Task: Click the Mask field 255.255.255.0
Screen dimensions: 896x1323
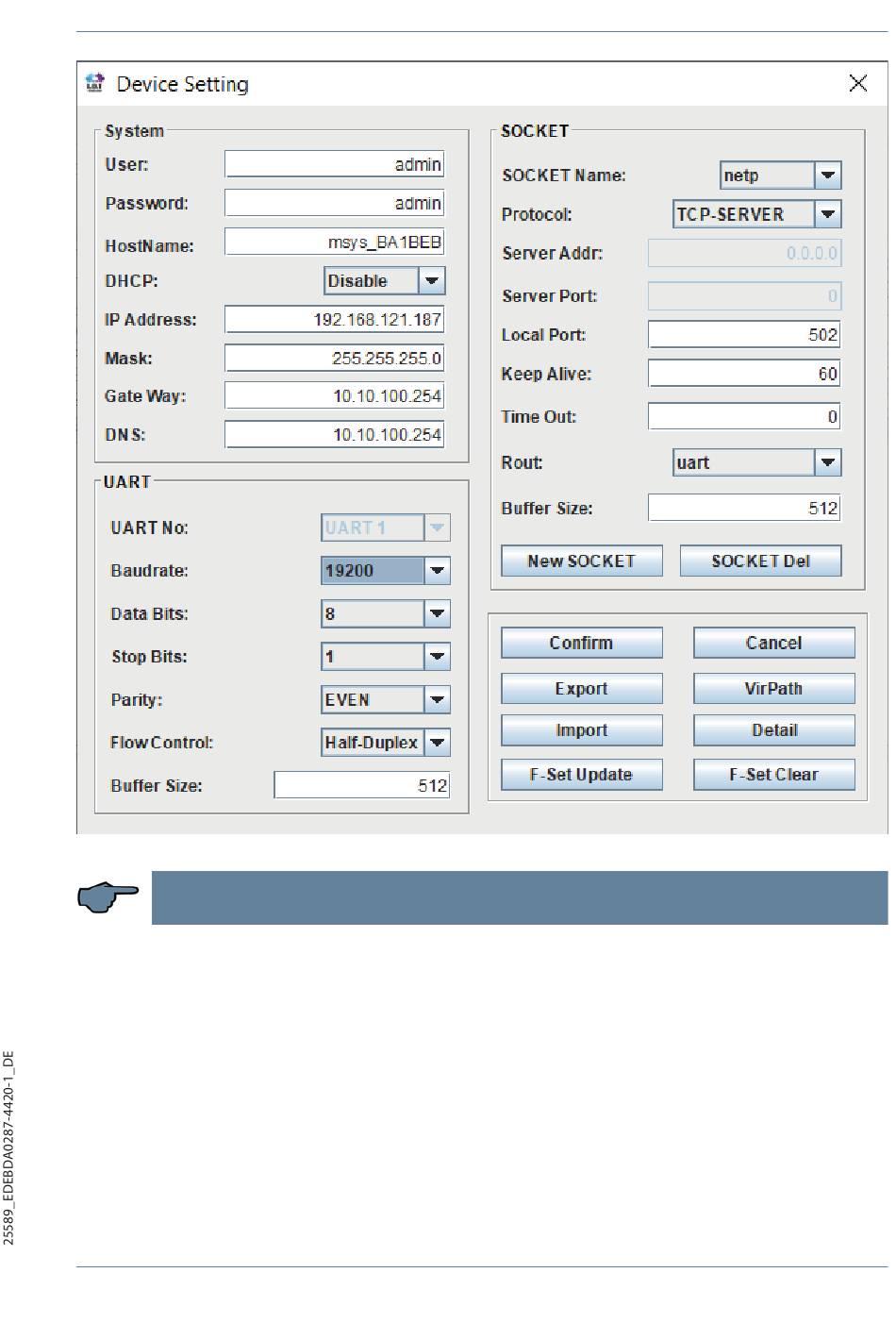Action: [x=334, y=358]
